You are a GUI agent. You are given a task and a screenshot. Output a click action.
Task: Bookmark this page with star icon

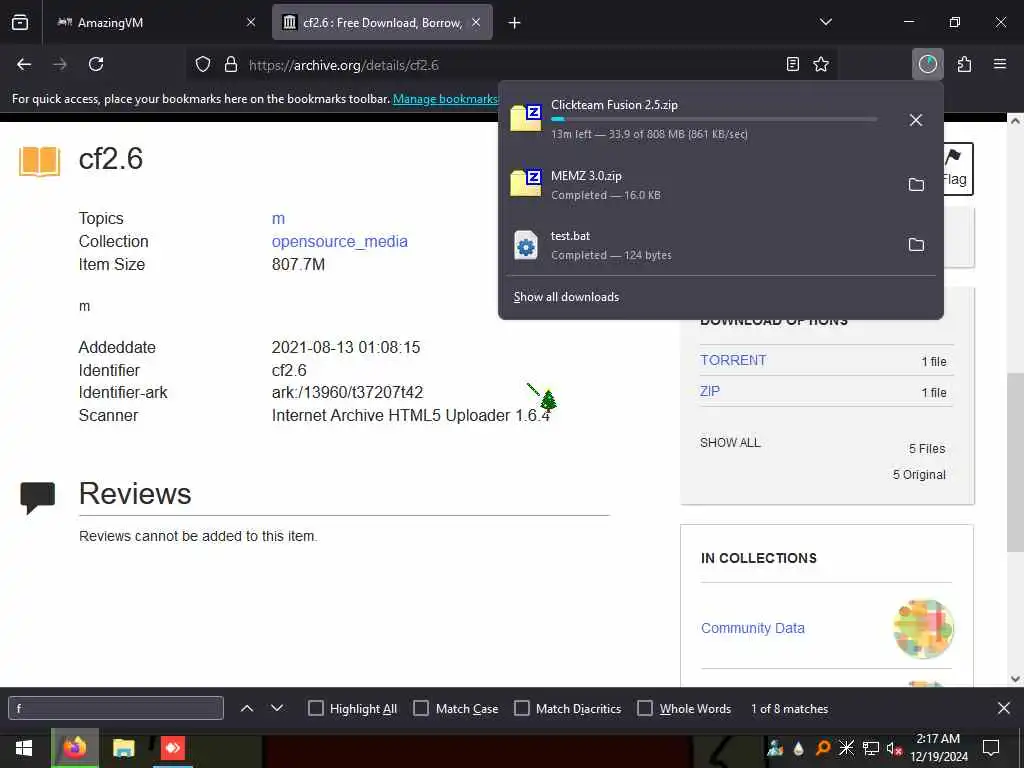[821, 64]
